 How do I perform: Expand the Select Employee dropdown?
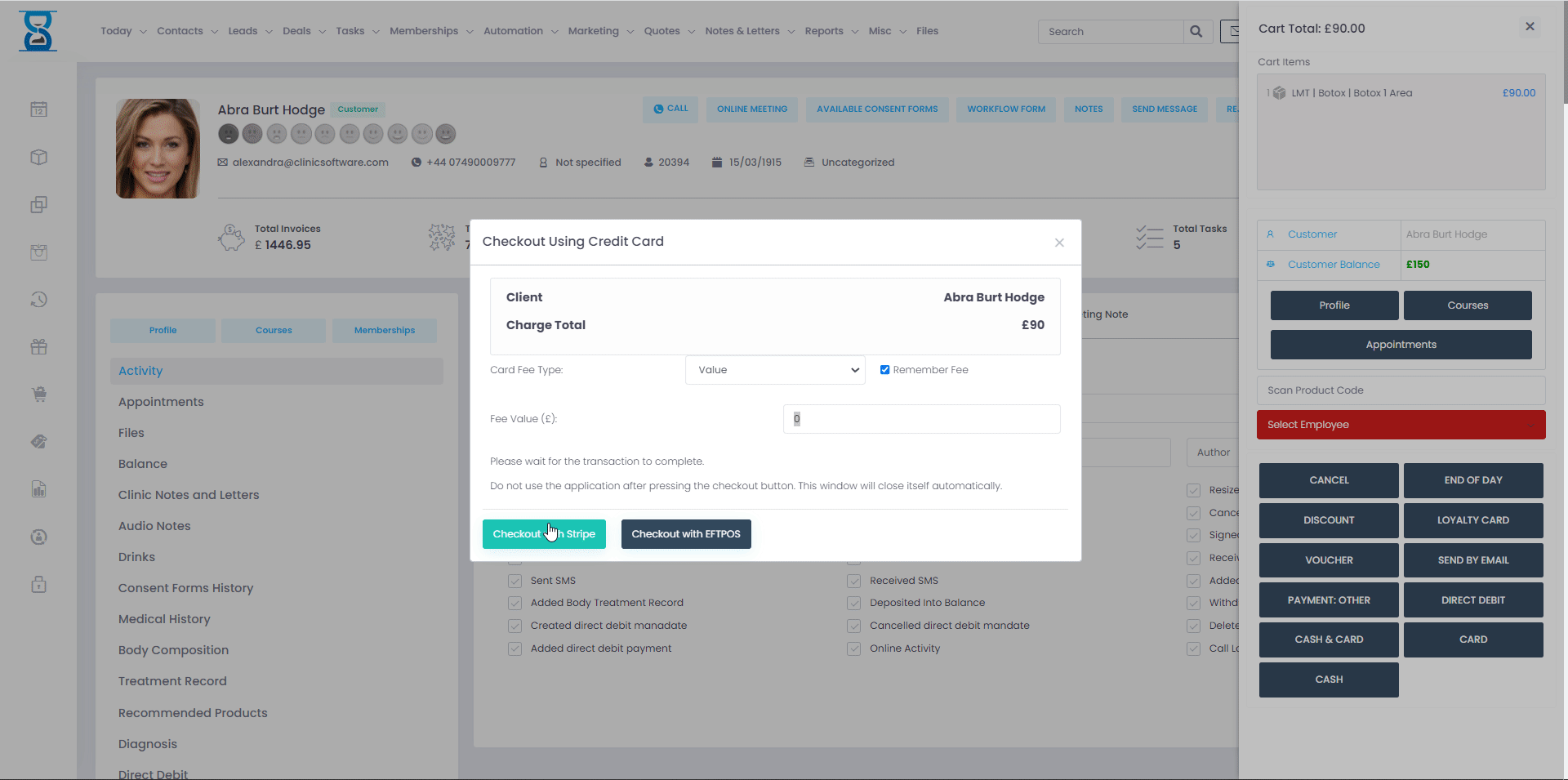point(1400,425)
